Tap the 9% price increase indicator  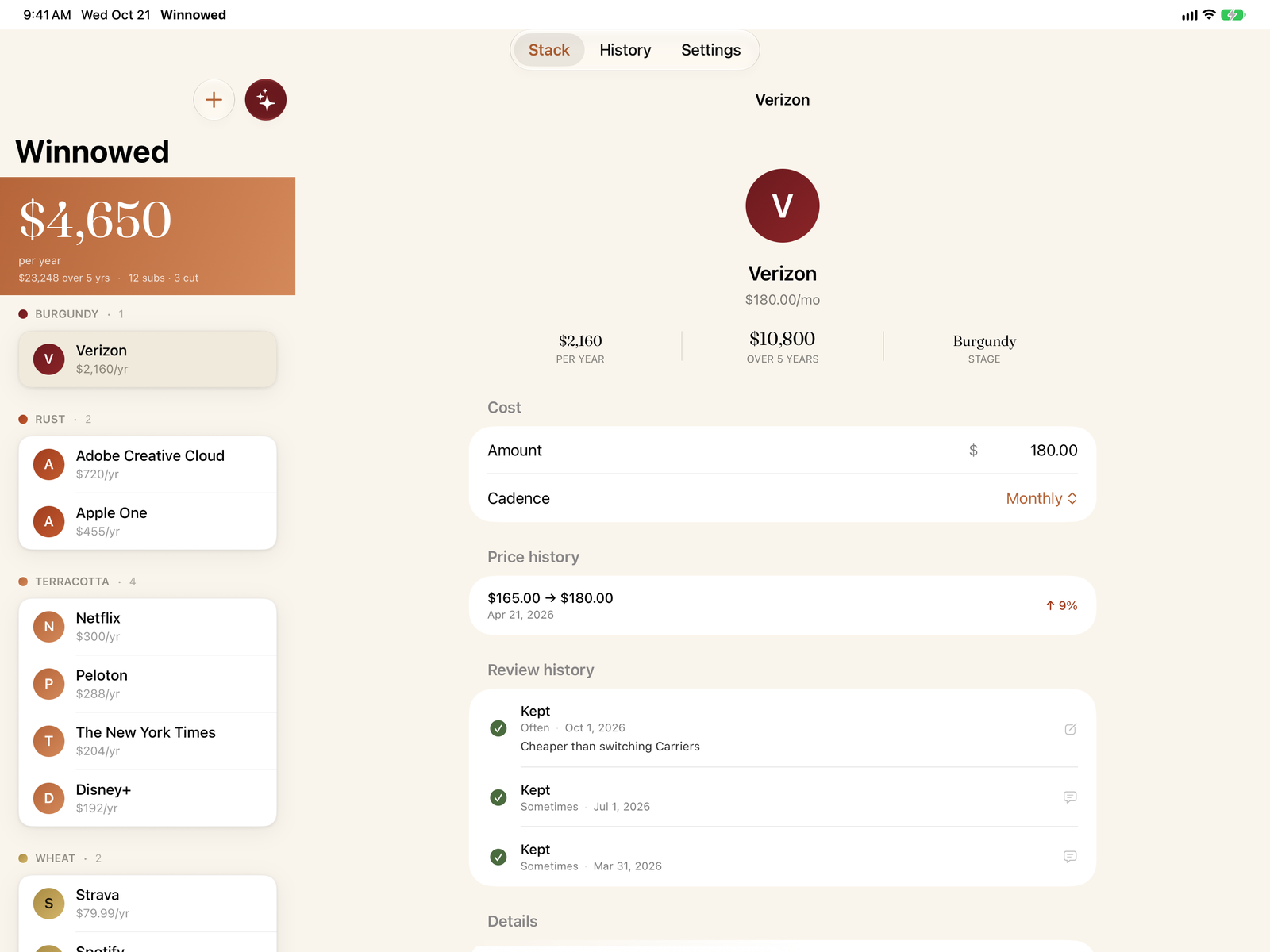click(1061, 605)
